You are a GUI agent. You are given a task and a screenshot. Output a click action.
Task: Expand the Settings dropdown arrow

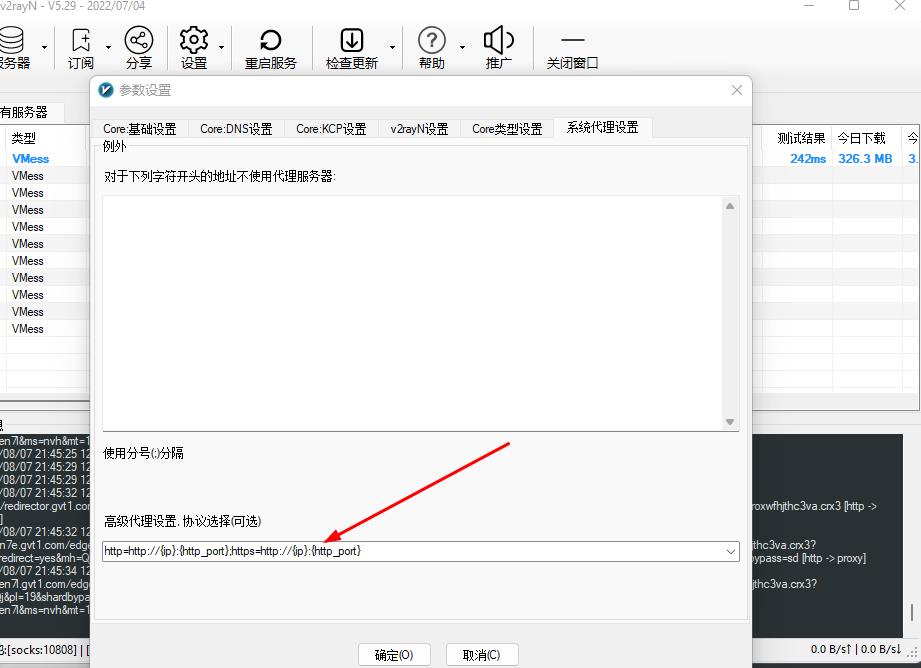coord(221,47)
